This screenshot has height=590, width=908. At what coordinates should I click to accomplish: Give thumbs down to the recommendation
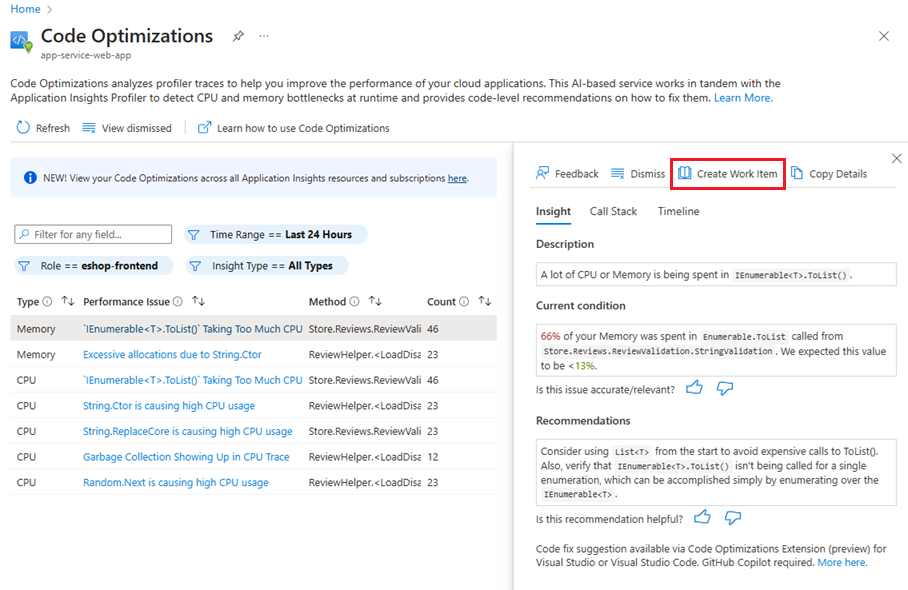tap(733, 518)
